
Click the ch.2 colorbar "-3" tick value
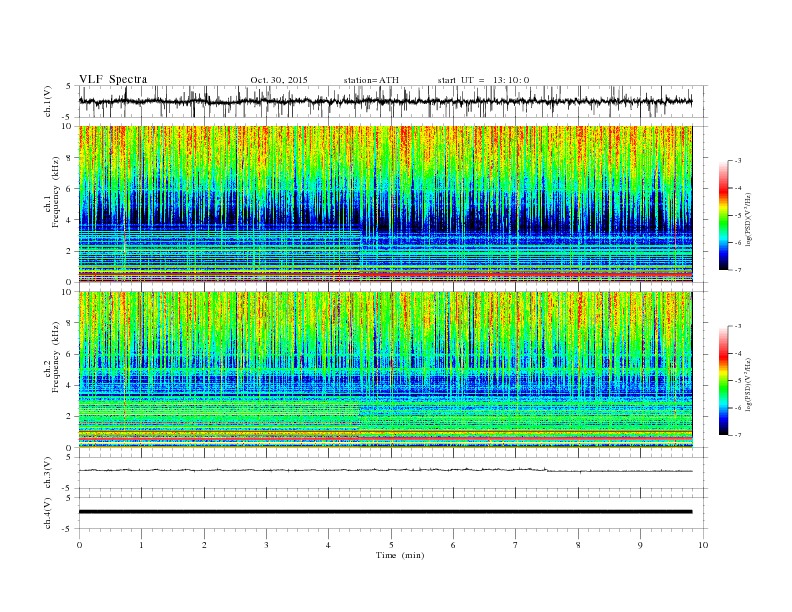click(737, 326)
